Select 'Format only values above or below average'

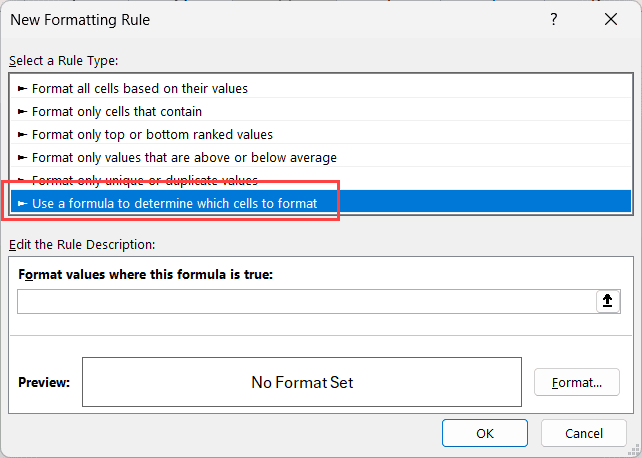pos(184,157)
